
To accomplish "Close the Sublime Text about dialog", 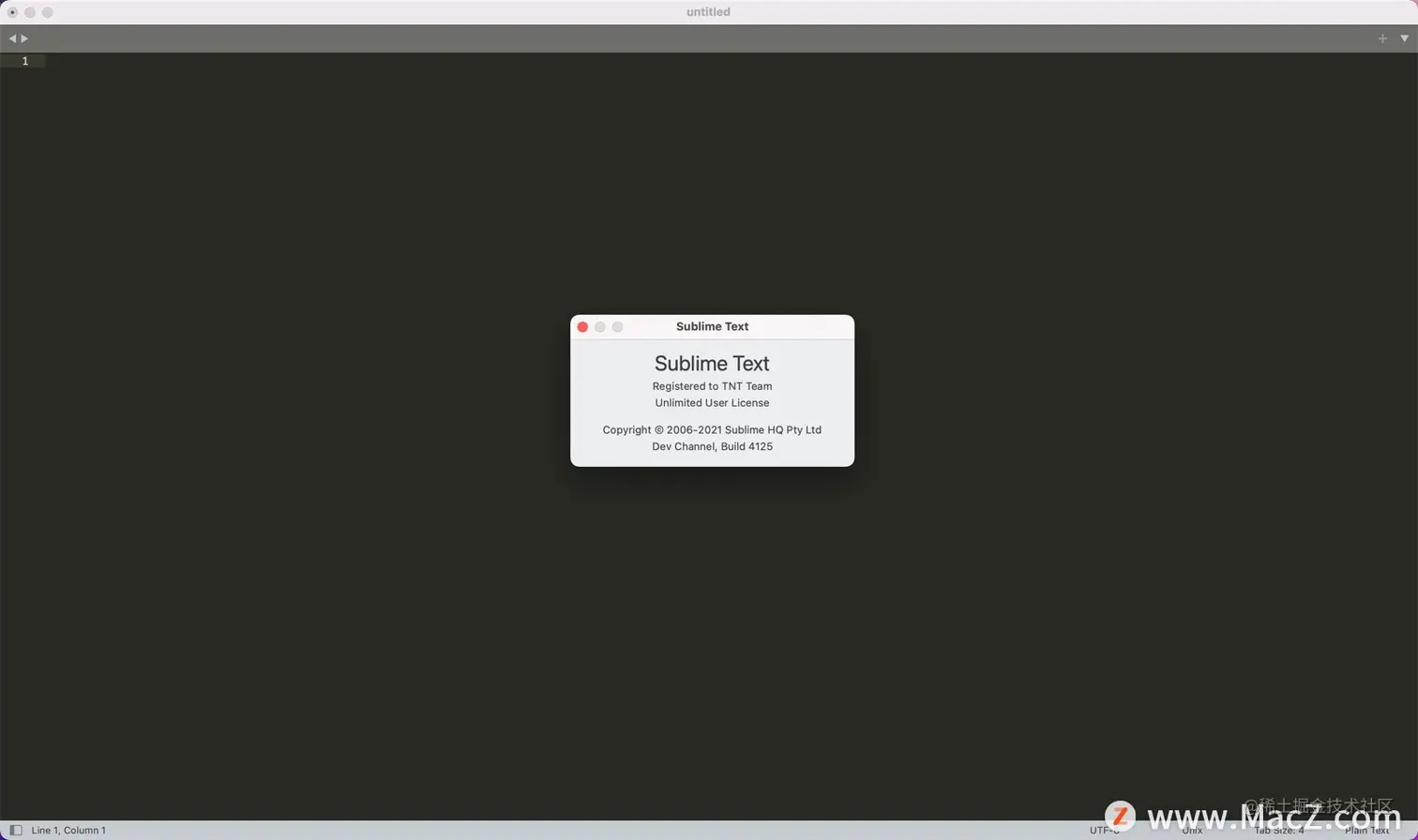I will tap(582, 327).
